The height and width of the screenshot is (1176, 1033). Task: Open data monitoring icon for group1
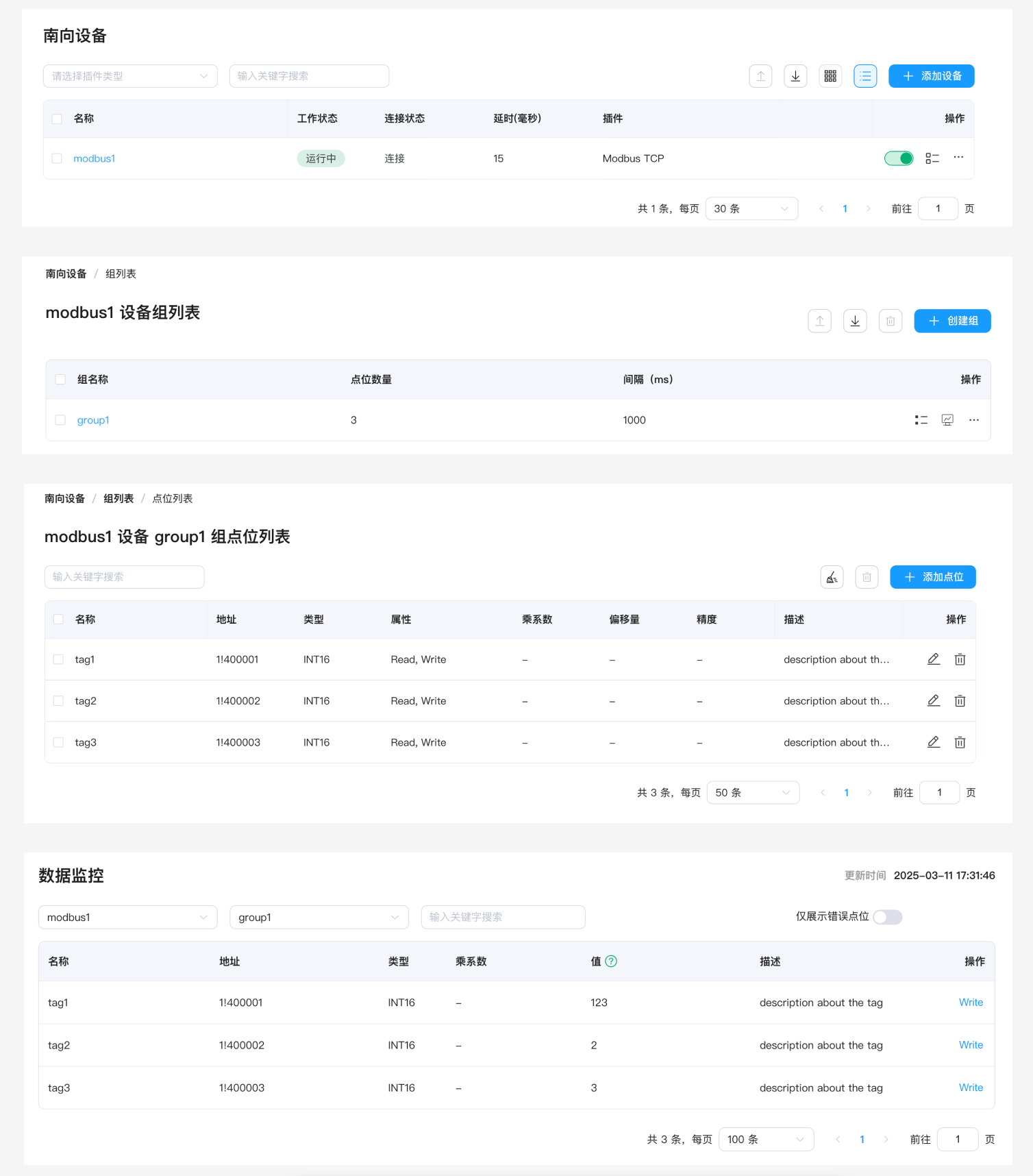[947, 420]
